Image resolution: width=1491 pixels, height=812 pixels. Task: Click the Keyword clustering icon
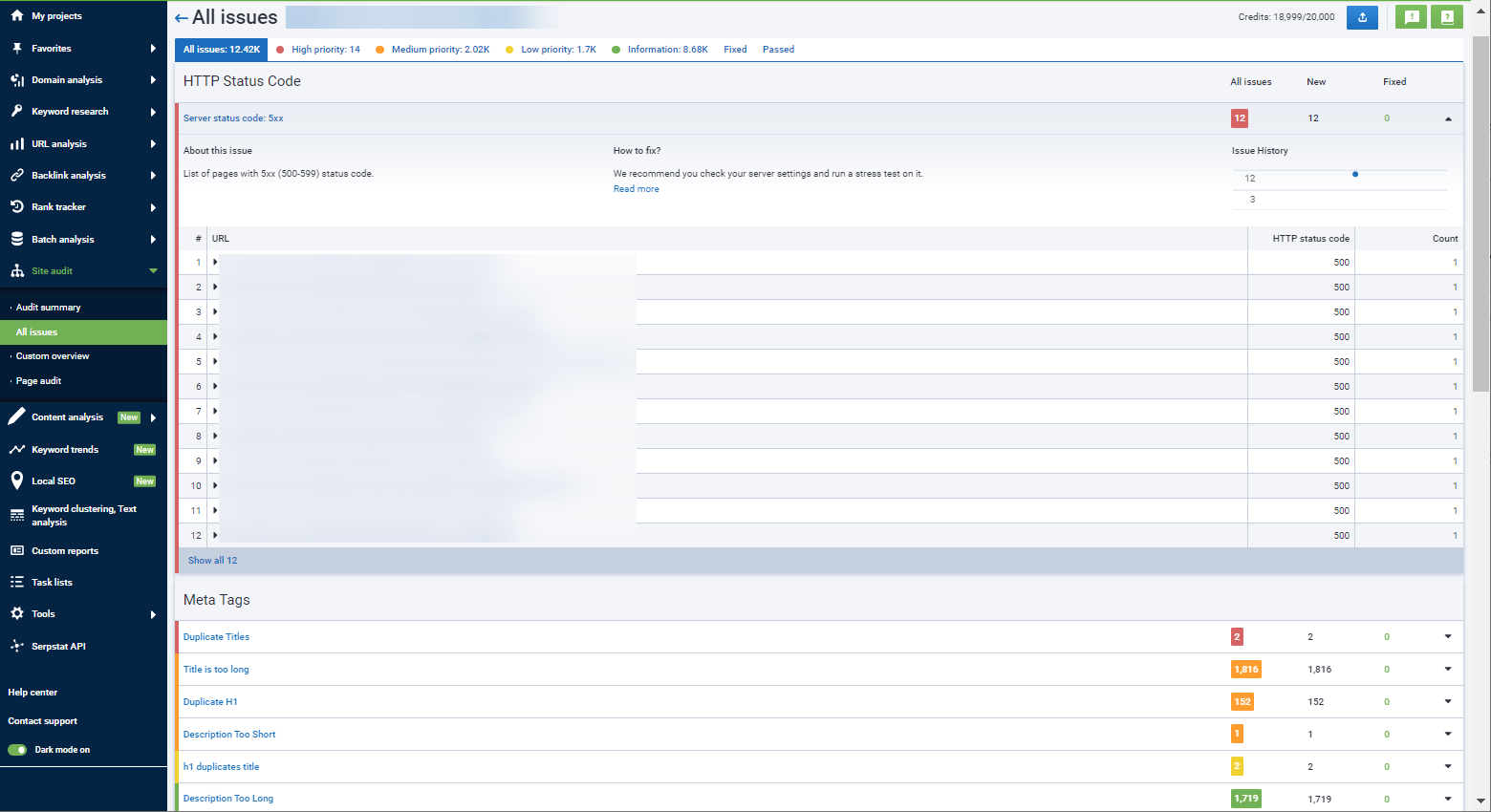tap(16, 515)
